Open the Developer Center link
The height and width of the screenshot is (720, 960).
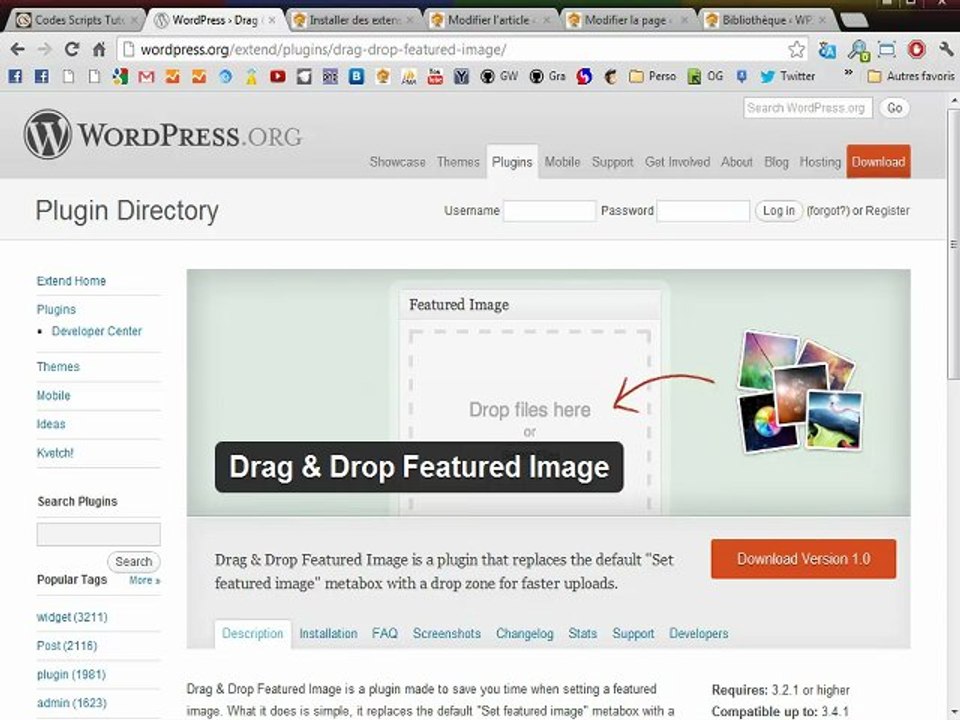[97, 331]
